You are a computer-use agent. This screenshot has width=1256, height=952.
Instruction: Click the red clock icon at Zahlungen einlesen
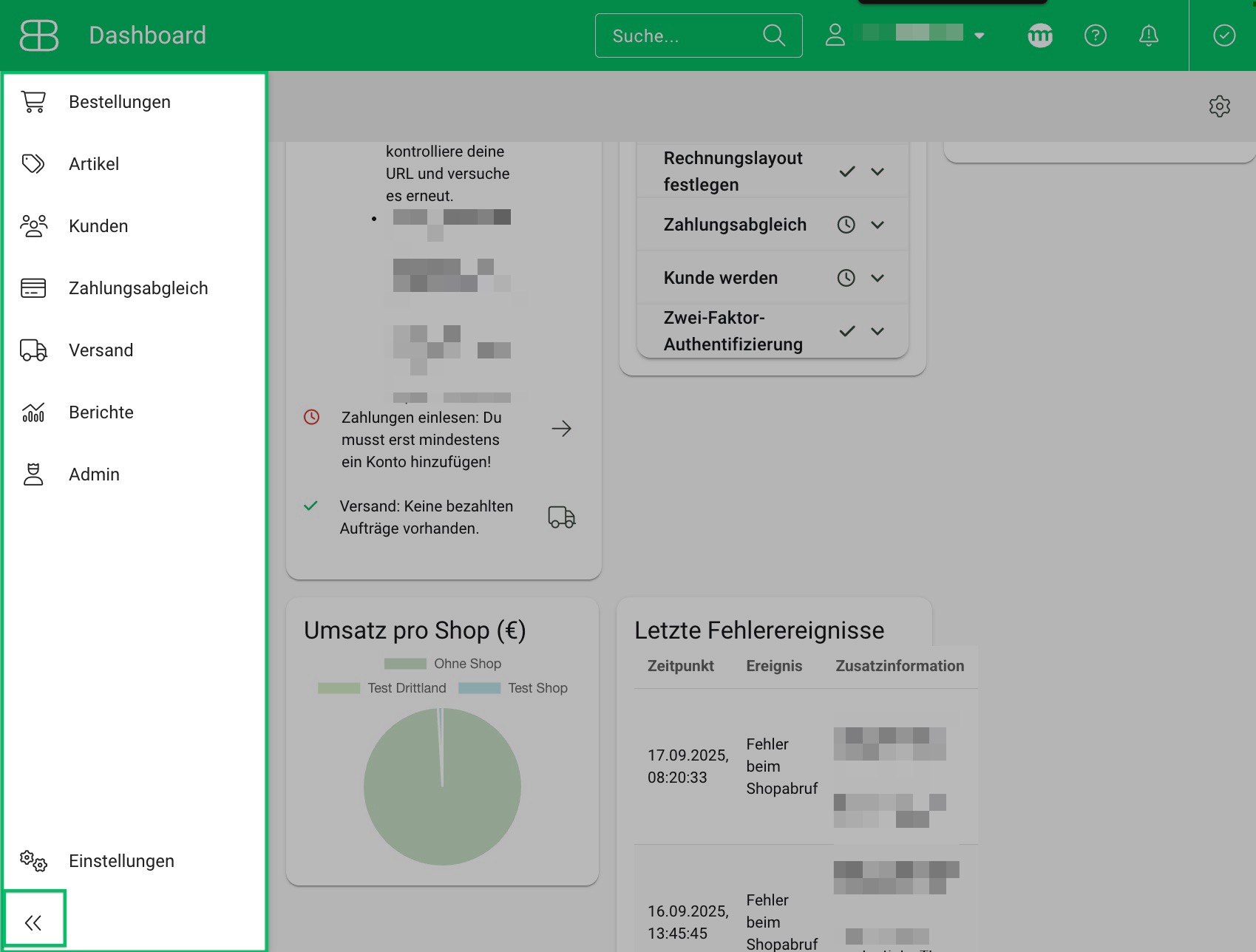click(312, 417)
